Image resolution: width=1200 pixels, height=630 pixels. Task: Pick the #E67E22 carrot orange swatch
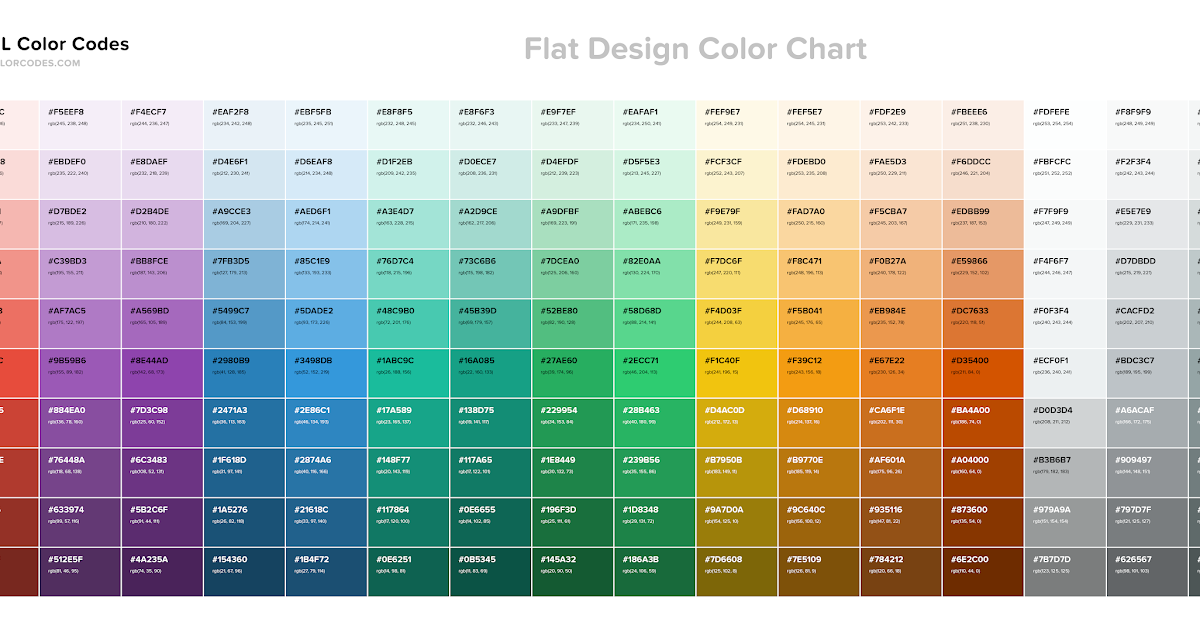pos(900,373)
